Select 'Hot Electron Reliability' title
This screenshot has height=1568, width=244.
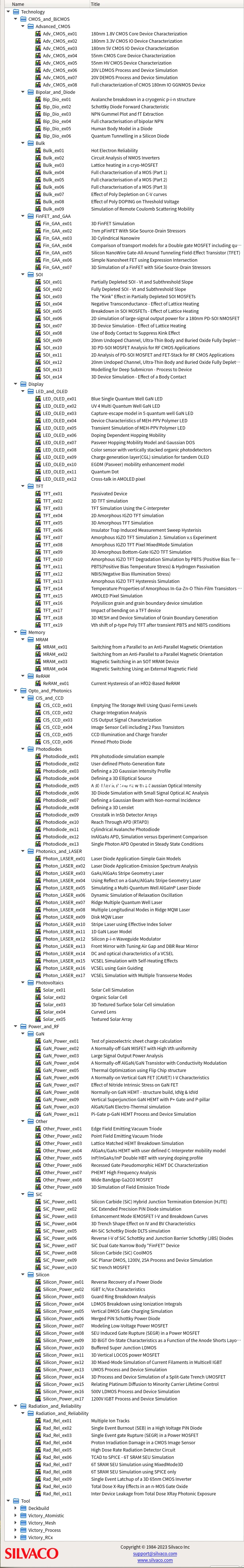point(115,151)
